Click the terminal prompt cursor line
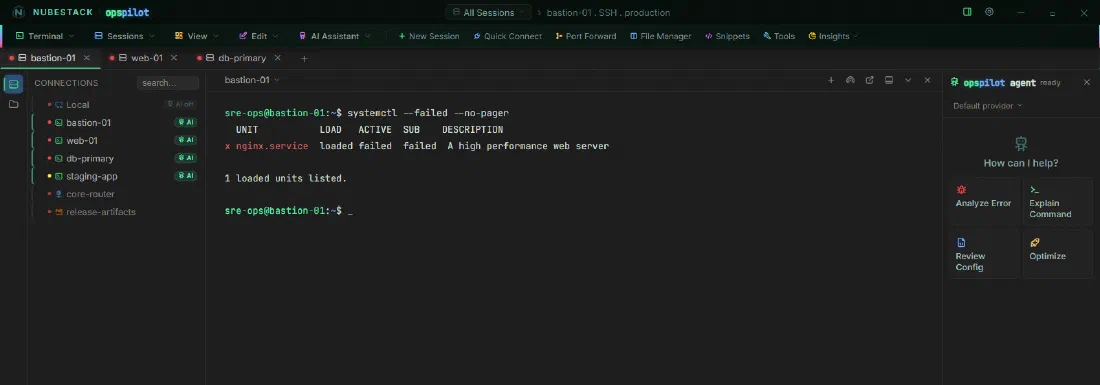 pyautogui.click(x=289, y=210)
